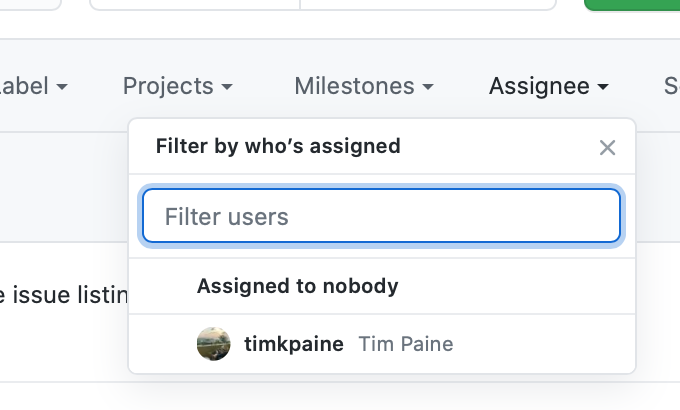Open the Milestones filter dropdown
680x410 pixels.
tap(364, 86)
